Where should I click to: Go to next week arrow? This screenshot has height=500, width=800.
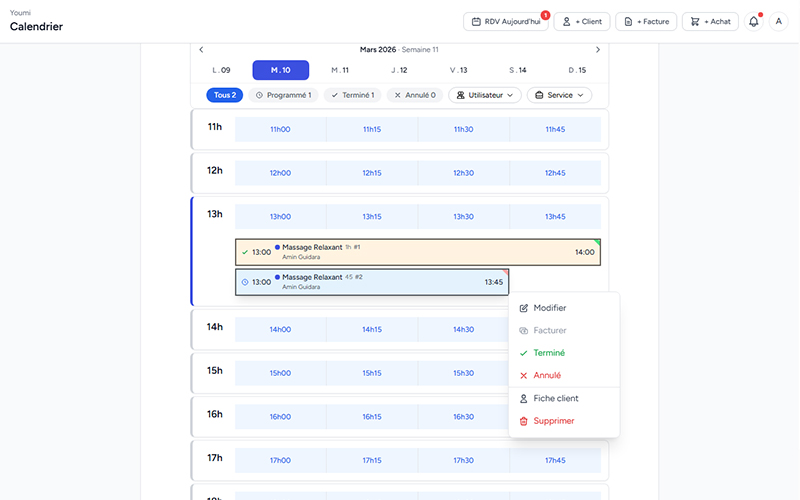598,49
